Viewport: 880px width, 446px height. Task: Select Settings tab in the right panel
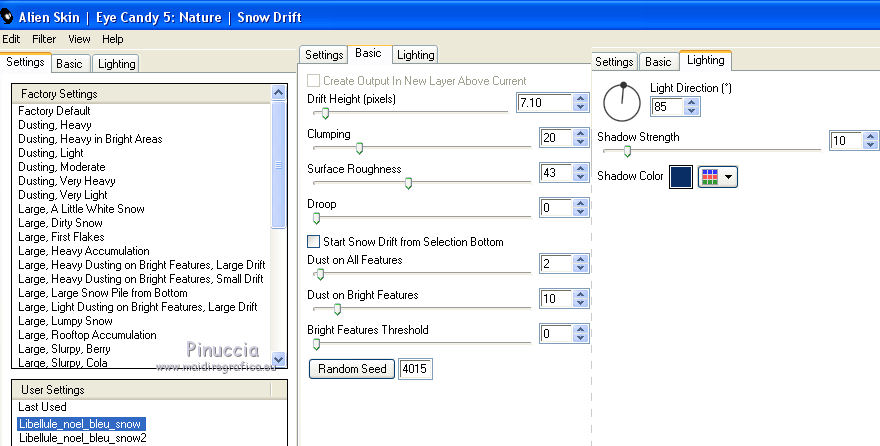pos(613,62)
